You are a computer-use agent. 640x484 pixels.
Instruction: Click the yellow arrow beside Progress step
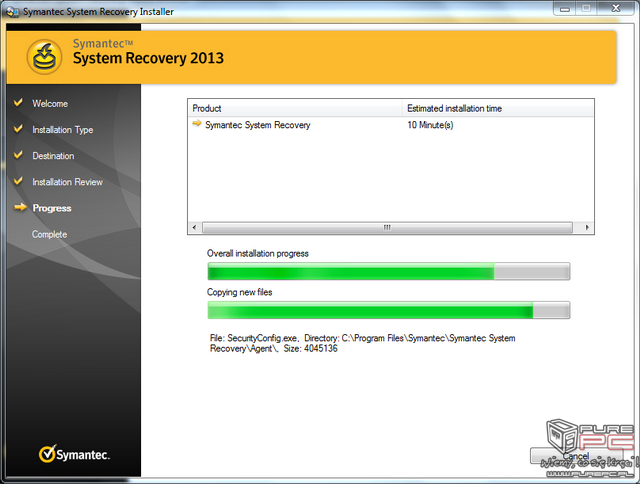(x=20, y=207)
